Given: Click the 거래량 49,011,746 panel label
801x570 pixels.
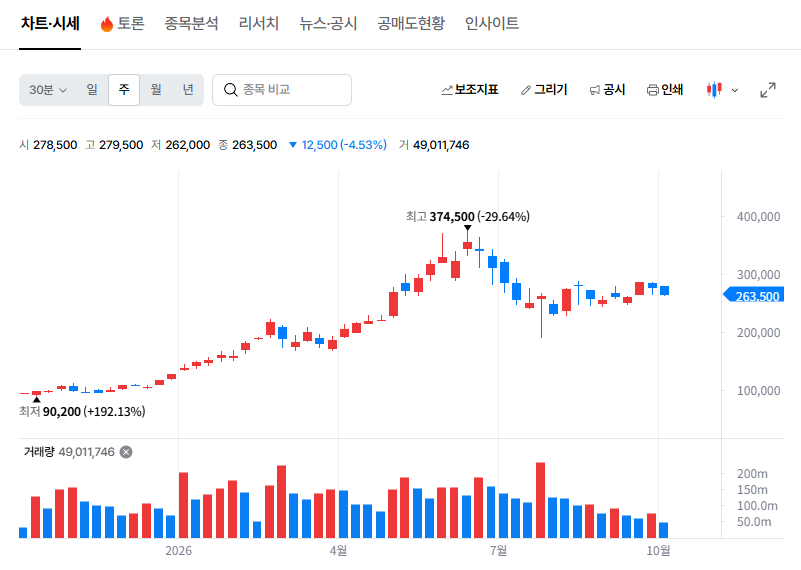Looking at the screenshot, I should coord(69,452).
